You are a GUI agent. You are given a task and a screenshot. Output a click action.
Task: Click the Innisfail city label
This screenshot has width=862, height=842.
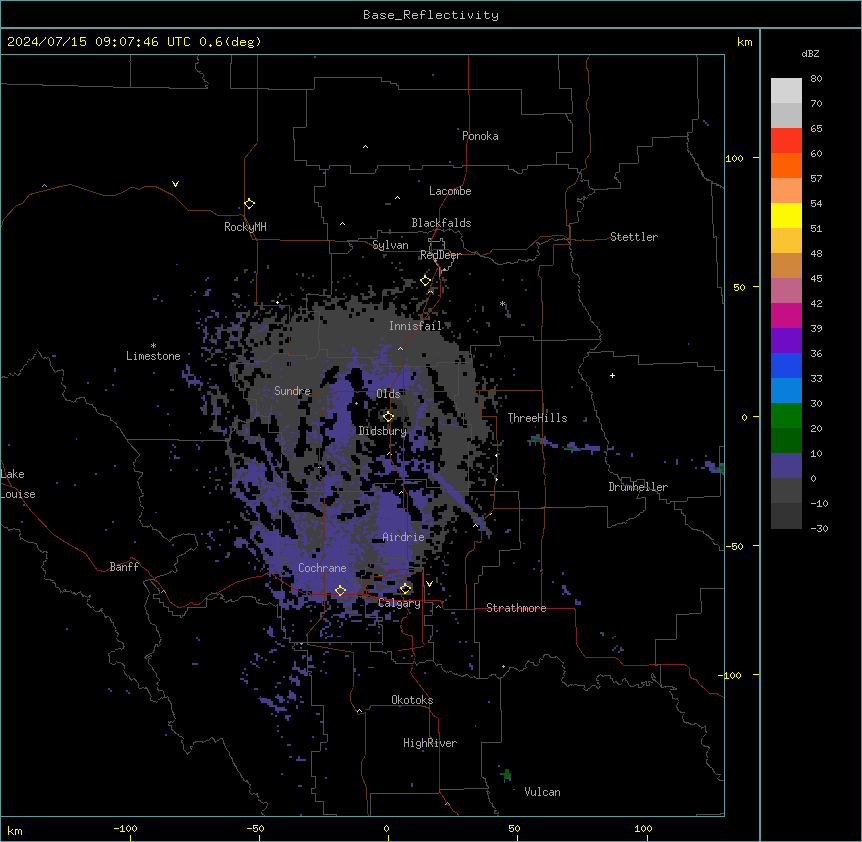click(415, 326)
